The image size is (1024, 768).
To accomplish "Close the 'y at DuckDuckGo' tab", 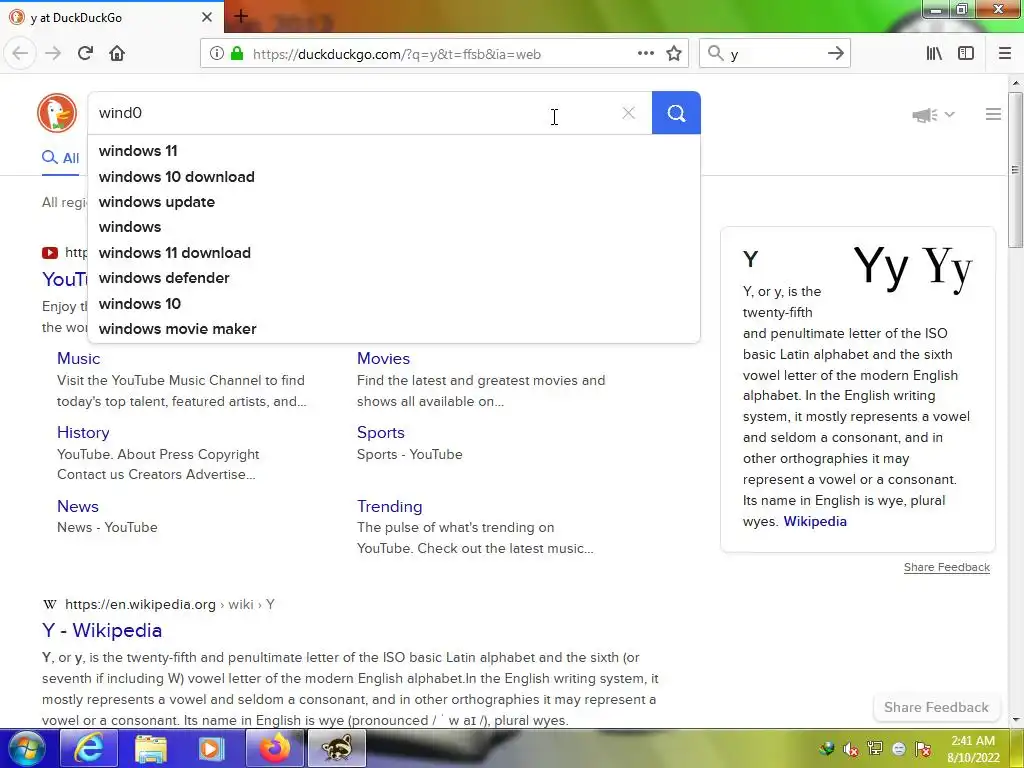I will [x=207, y=17].
